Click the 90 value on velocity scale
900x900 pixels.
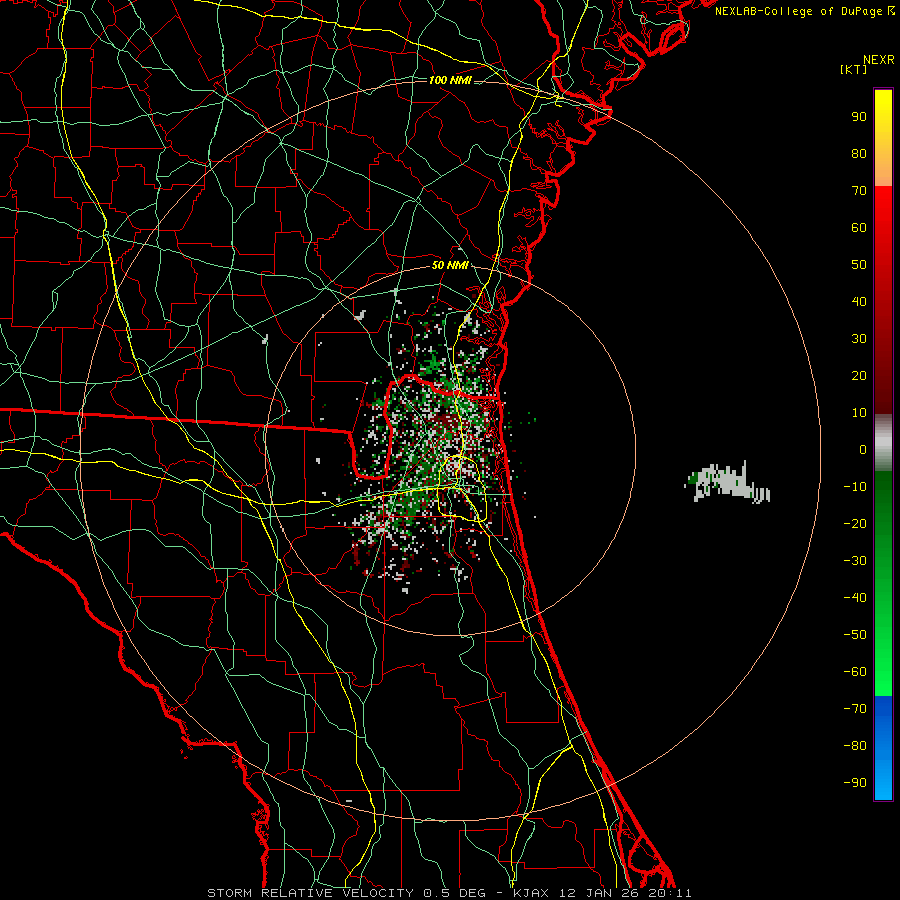859,117
